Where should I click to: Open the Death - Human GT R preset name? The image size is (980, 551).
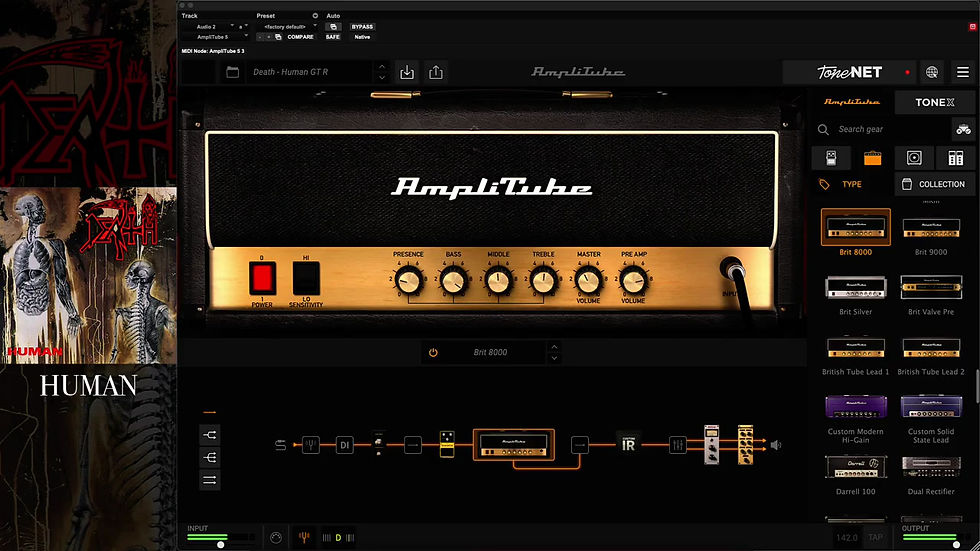[x=291, y=72]
